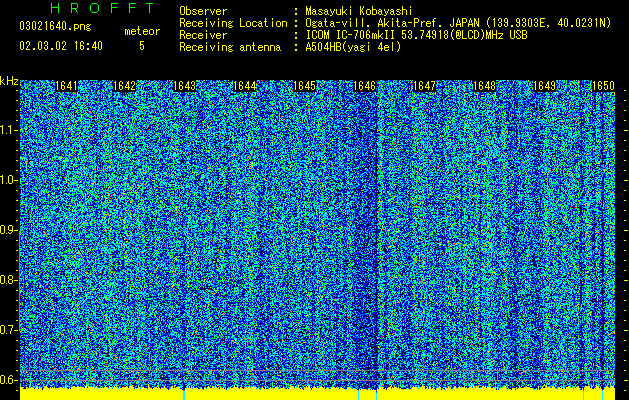Click the 0.9 frequency axis label
Screen dimensions: 629x400
(x=8, y=230)
